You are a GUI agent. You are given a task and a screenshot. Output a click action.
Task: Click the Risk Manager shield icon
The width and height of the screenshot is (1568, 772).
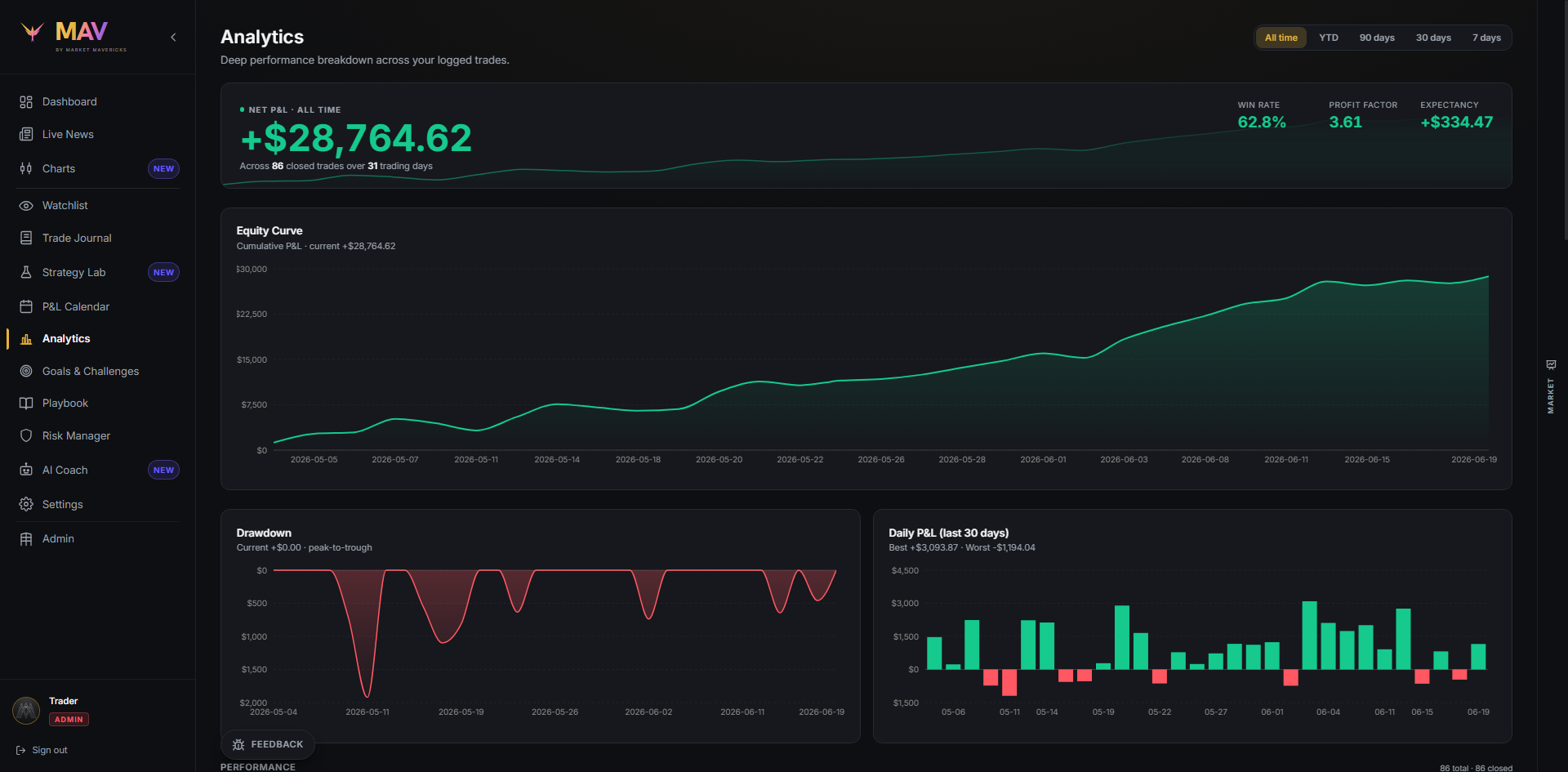(26, 435)
